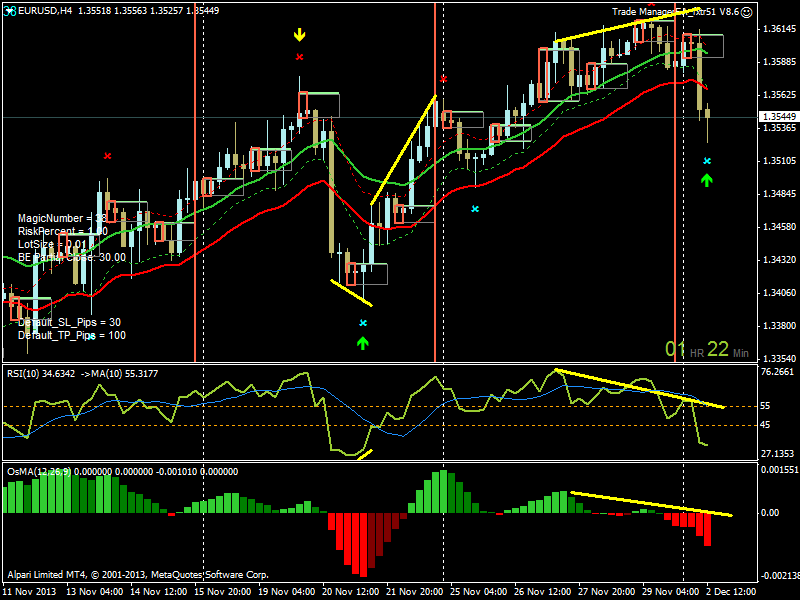Click the cyan cross above the 20 Nov green arrow
The width and height of the screenshot is (800, 600).
[x=363, y=323]
